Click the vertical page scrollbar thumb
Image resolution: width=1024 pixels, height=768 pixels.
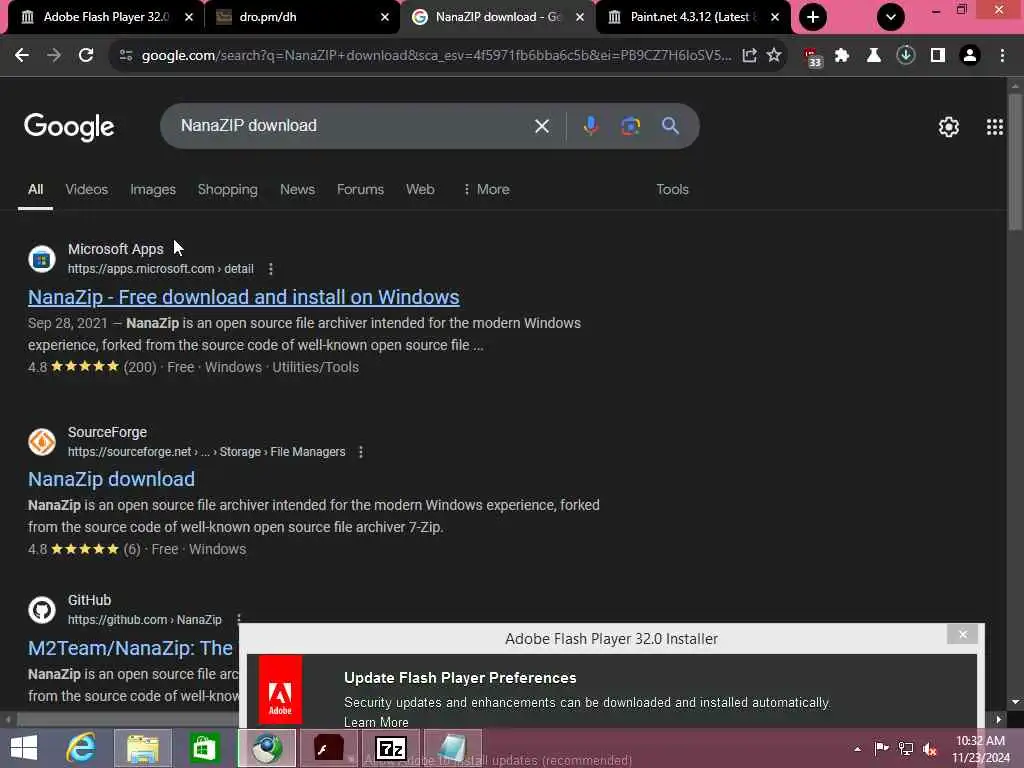click(1015, 162)
